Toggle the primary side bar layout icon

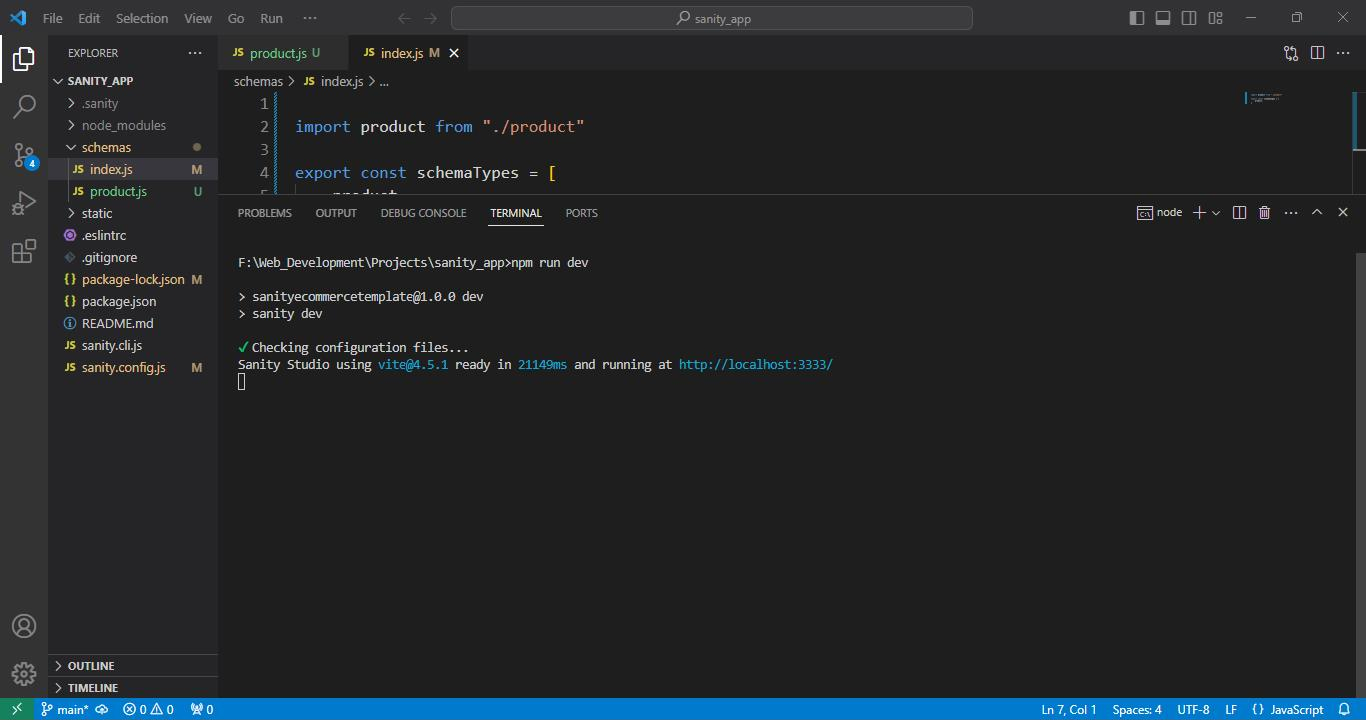click(1137, 18)
